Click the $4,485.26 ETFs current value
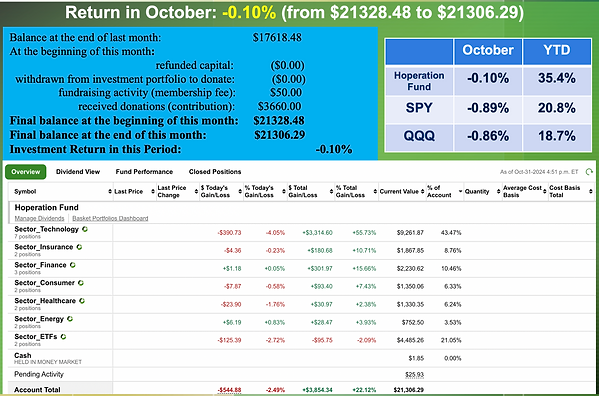The image size is (599, 396). 410,340
